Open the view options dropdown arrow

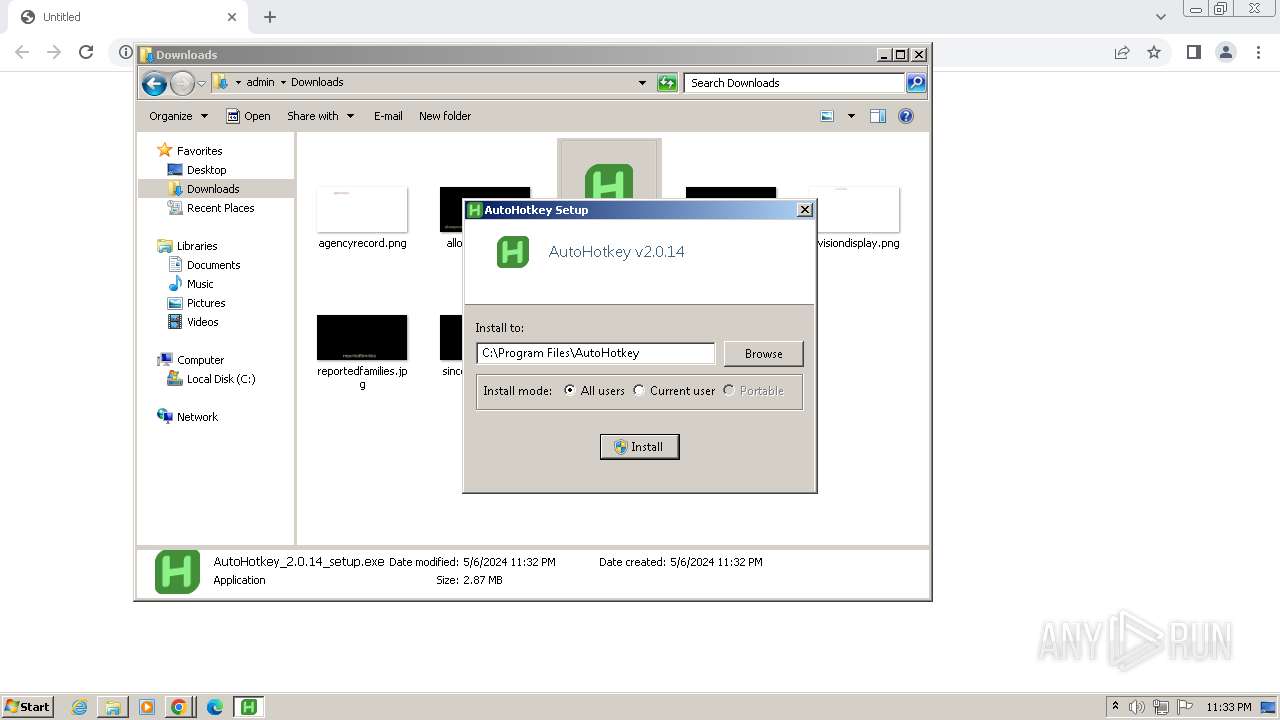(851, 116)
